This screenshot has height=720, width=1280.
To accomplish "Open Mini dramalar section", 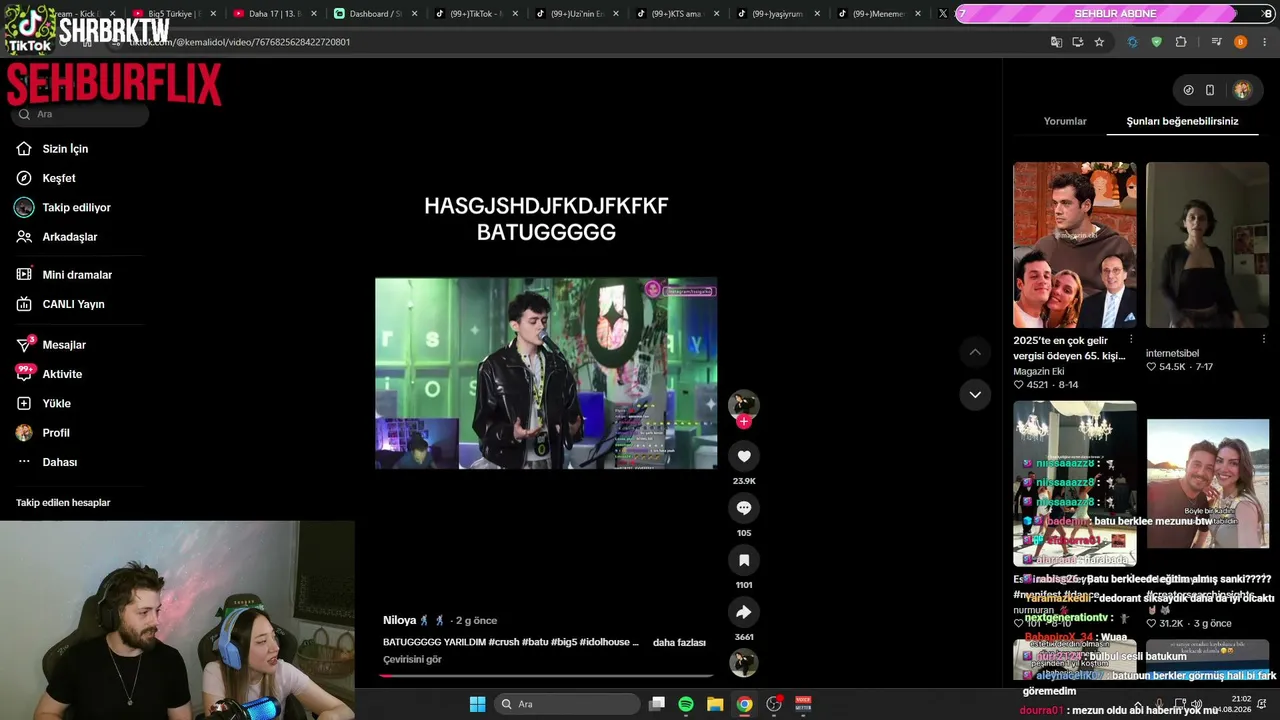I will (77, 275).
